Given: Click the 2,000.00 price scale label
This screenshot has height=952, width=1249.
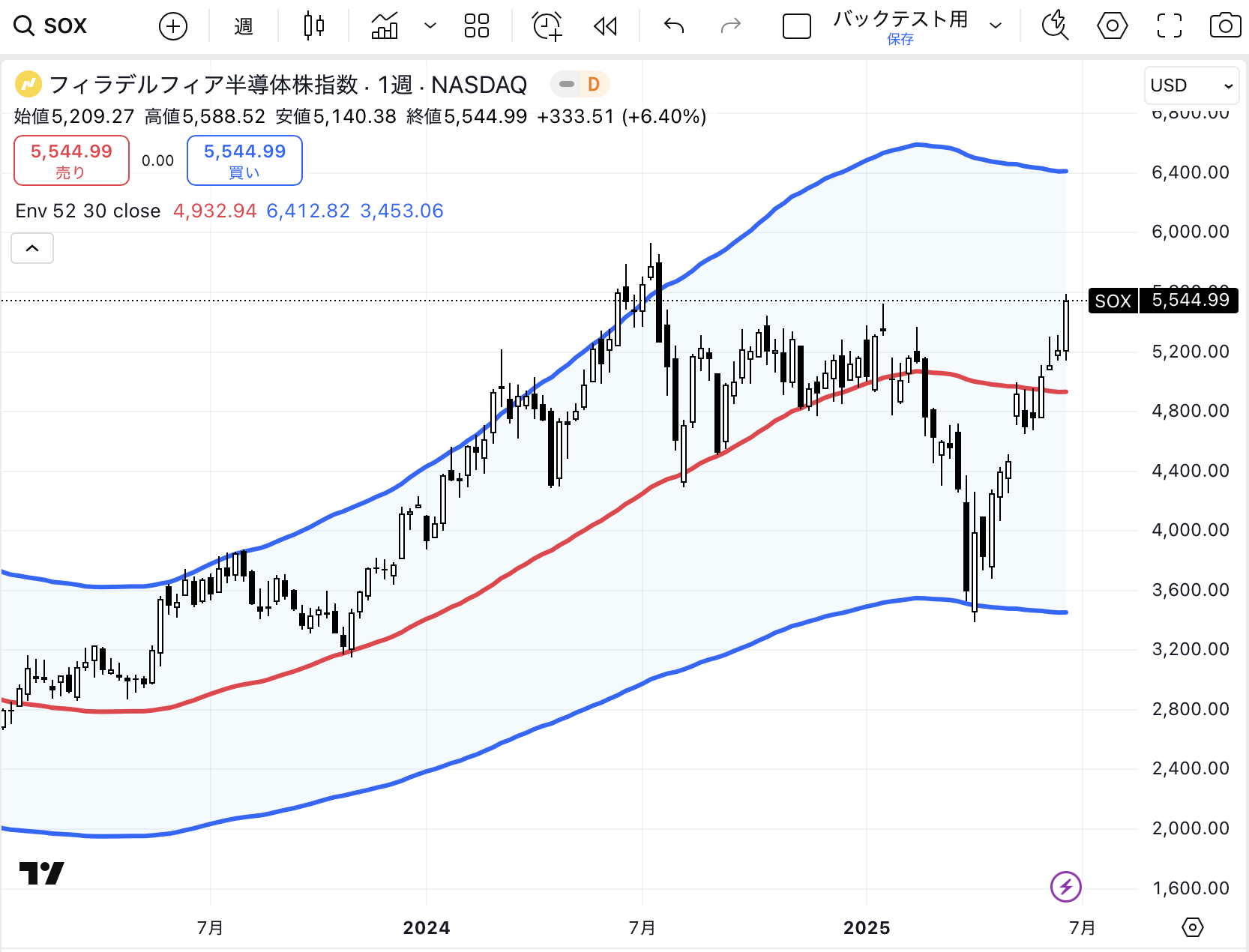Looking at the screenshot, I should click(x=1191, y=828).
